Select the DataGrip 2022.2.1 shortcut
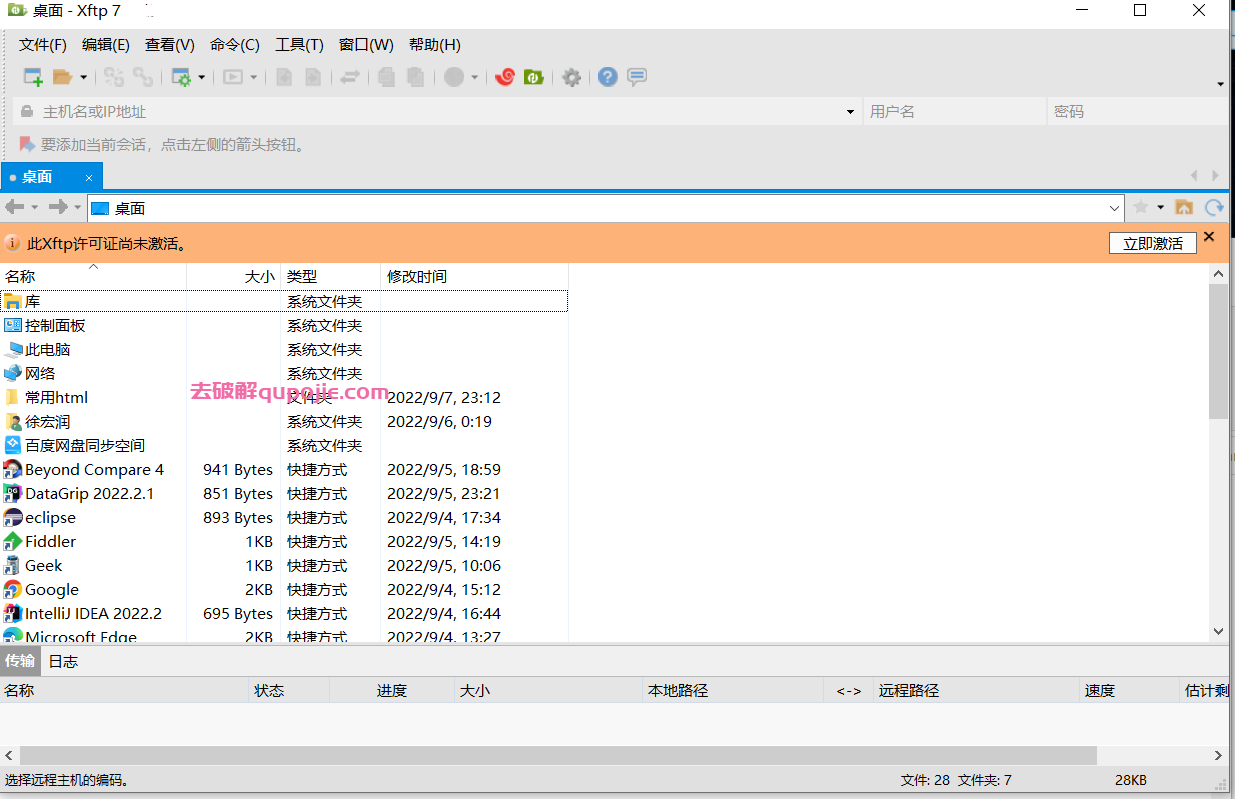The height and width of the screenshot is (799, 1235). click(x=284, y=494)
